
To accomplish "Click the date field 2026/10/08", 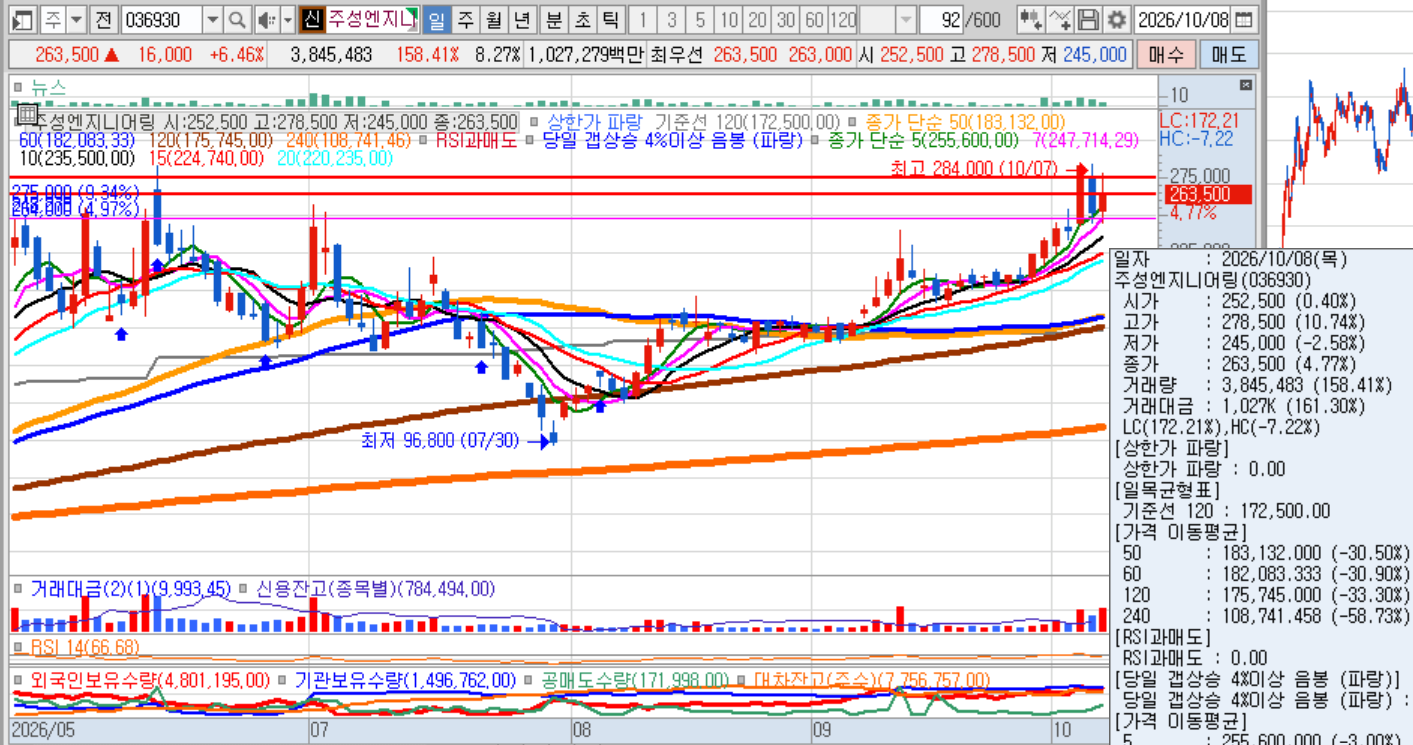I will pos(1182,19).
